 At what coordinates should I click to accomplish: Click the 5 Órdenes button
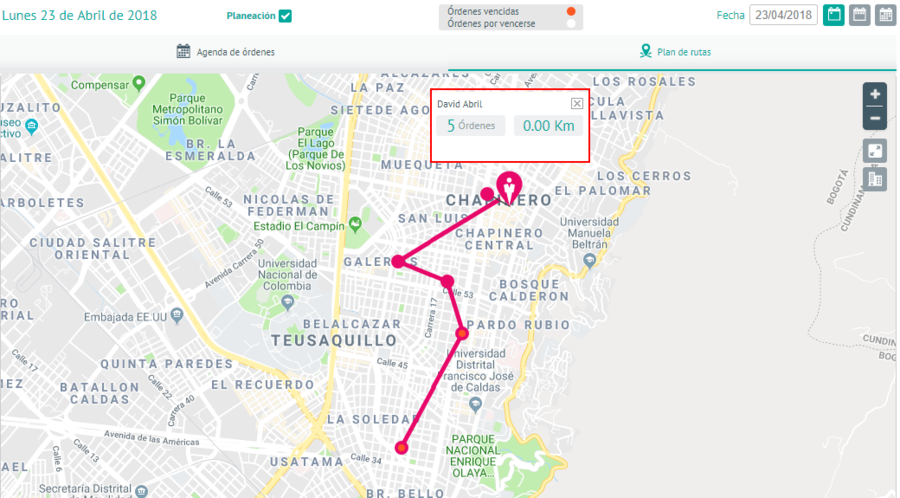(x=471, y=126)
